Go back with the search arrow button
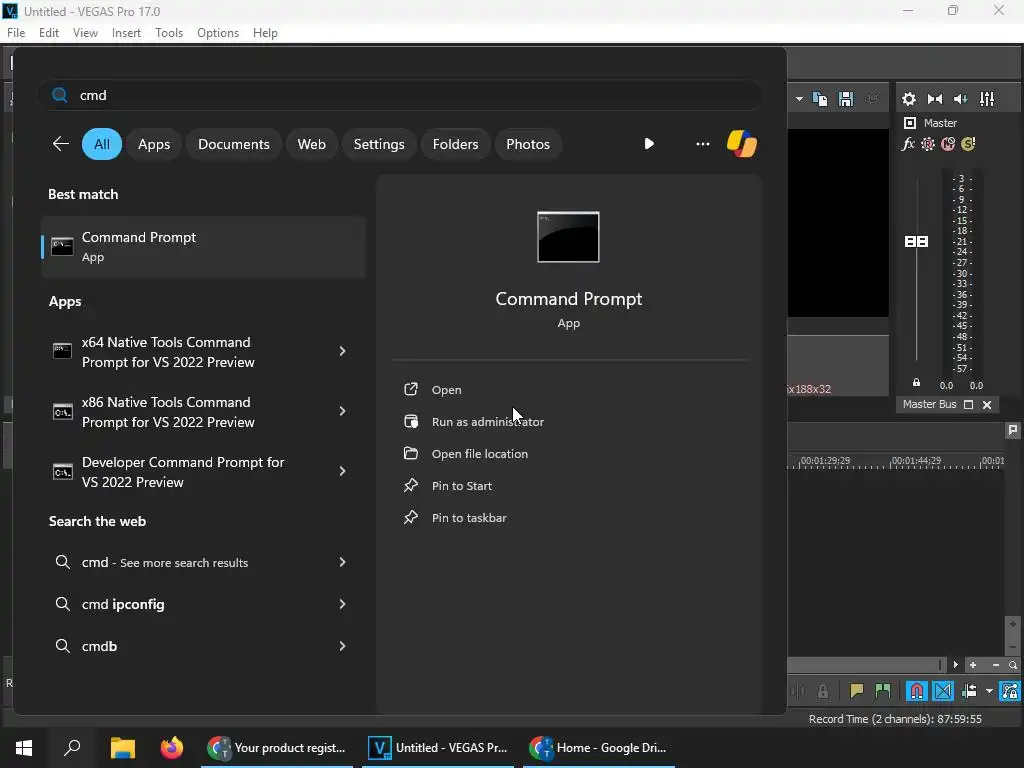This screenshot has height=768, width=1024. tap(61, 144)
